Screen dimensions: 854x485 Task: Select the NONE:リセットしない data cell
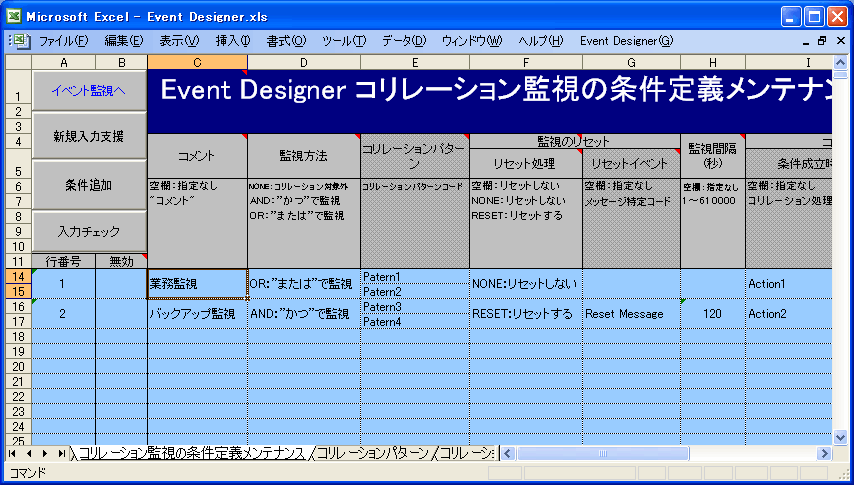[x=526, y=284]
